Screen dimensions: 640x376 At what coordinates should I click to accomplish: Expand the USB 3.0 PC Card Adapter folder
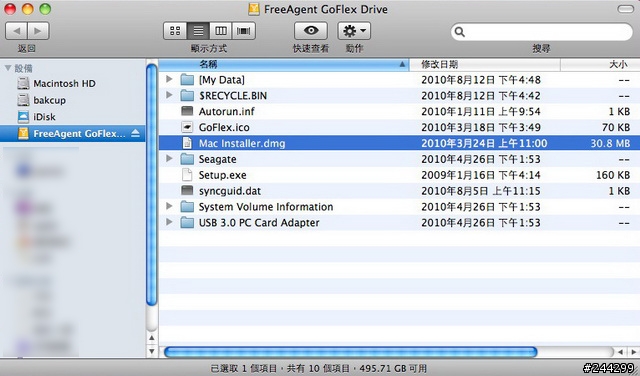coord(169,222)
